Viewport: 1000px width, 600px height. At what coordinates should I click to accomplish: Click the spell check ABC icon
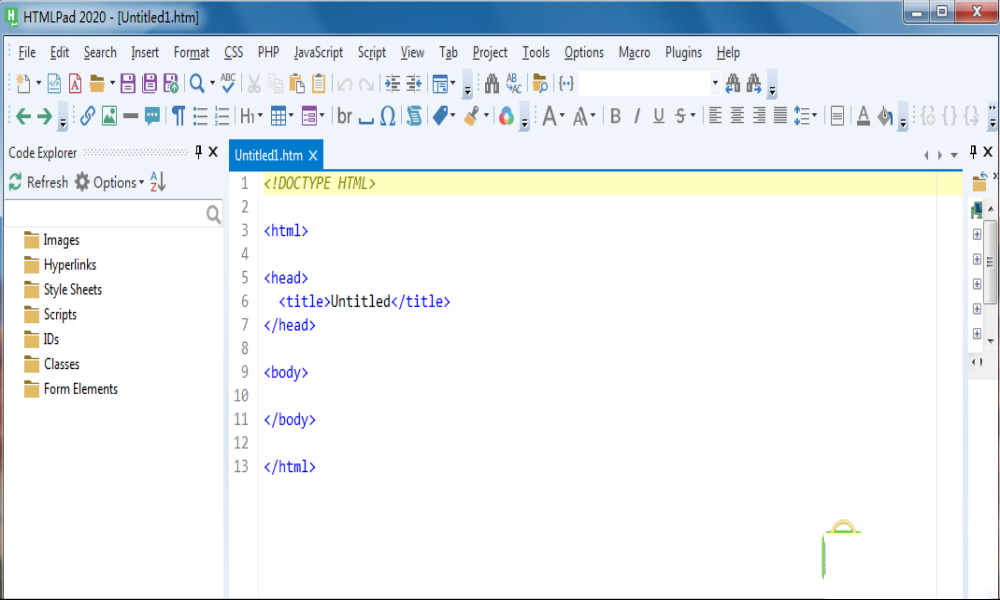[229, 83]
